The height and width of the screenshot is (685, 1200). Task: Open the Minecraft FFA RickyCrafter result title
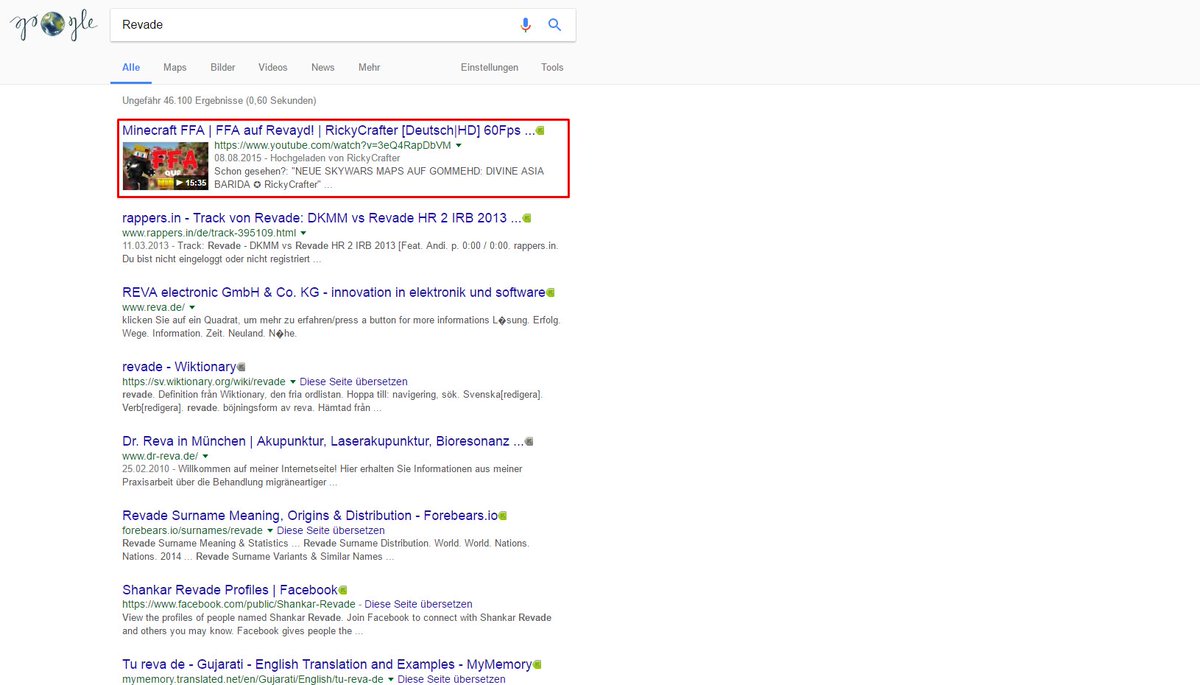[327, 130]
